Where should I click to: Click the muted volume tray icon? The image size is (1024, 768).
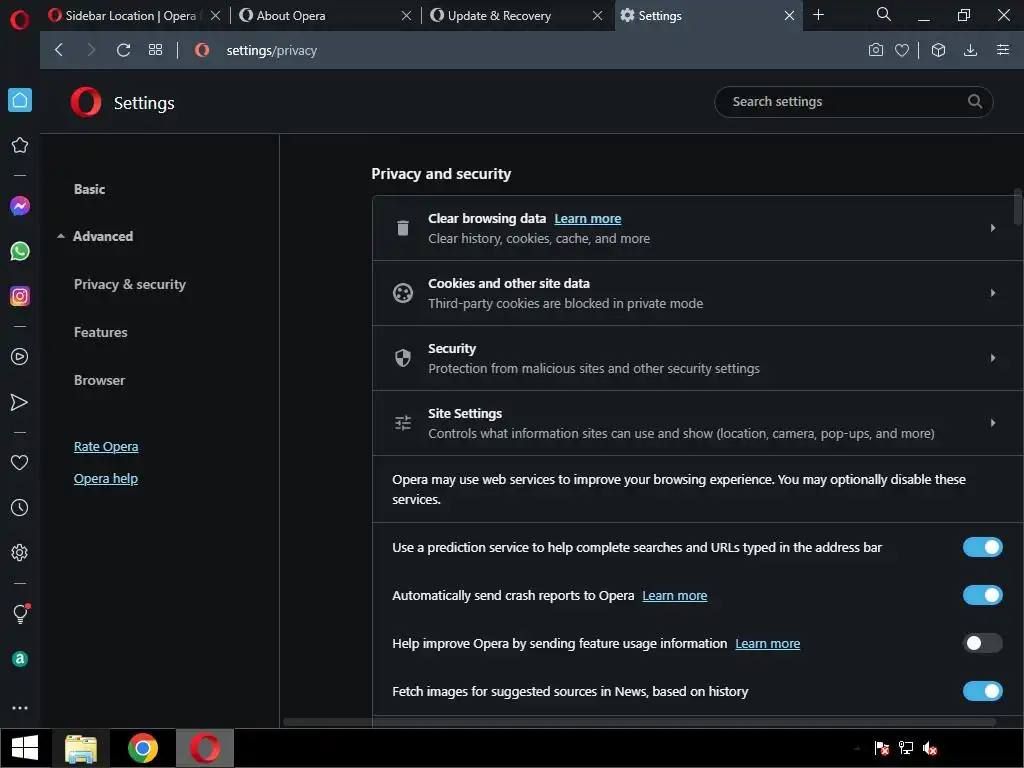pyautogui.click(x=930, y=748)
